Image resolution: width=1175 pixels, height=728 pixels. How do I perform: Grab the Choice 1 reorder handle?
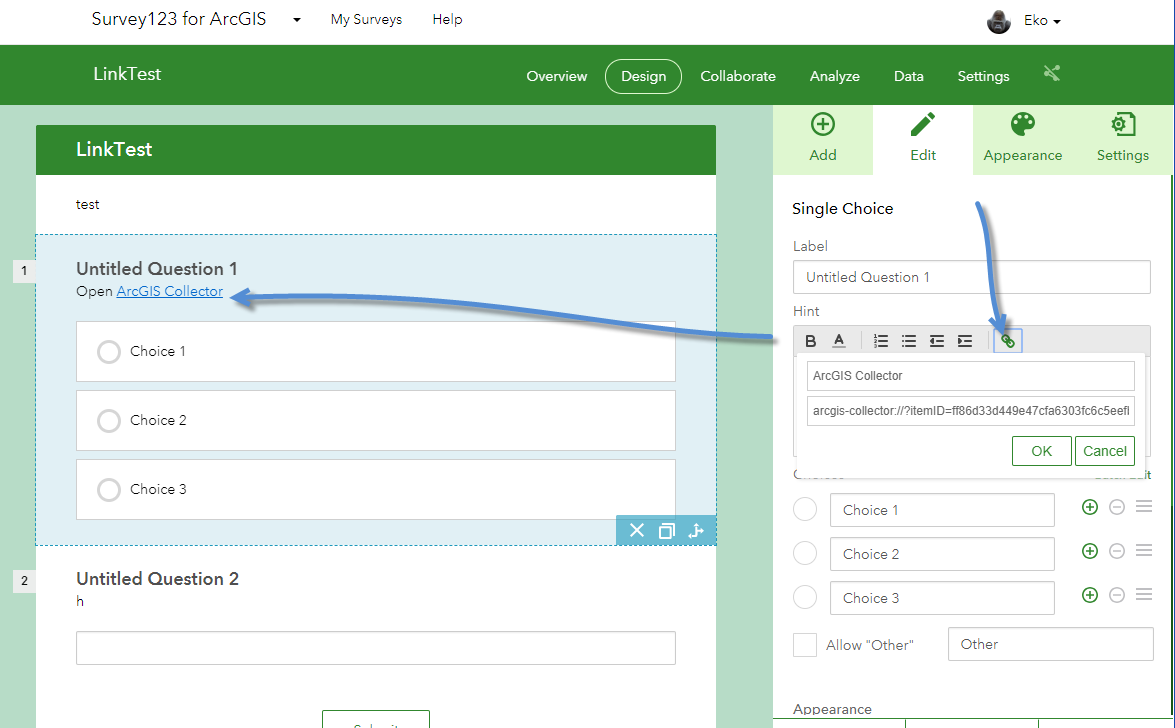[x=1144, y=507]
